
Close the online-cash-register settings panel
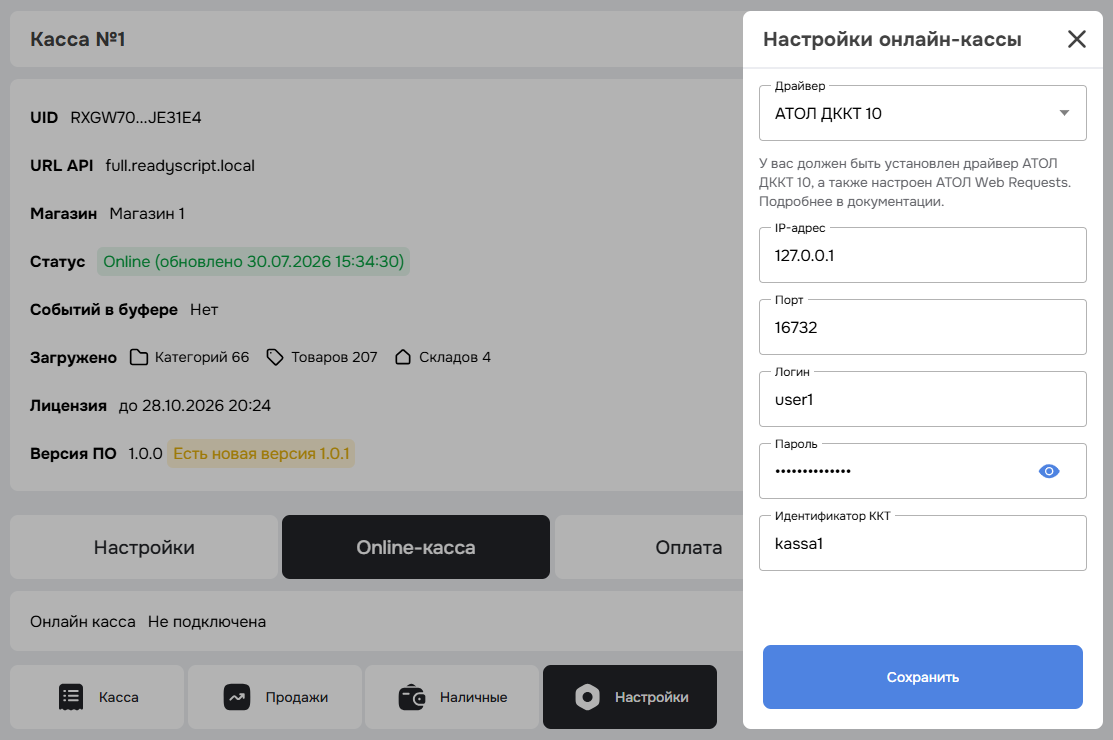[1076, 39]
